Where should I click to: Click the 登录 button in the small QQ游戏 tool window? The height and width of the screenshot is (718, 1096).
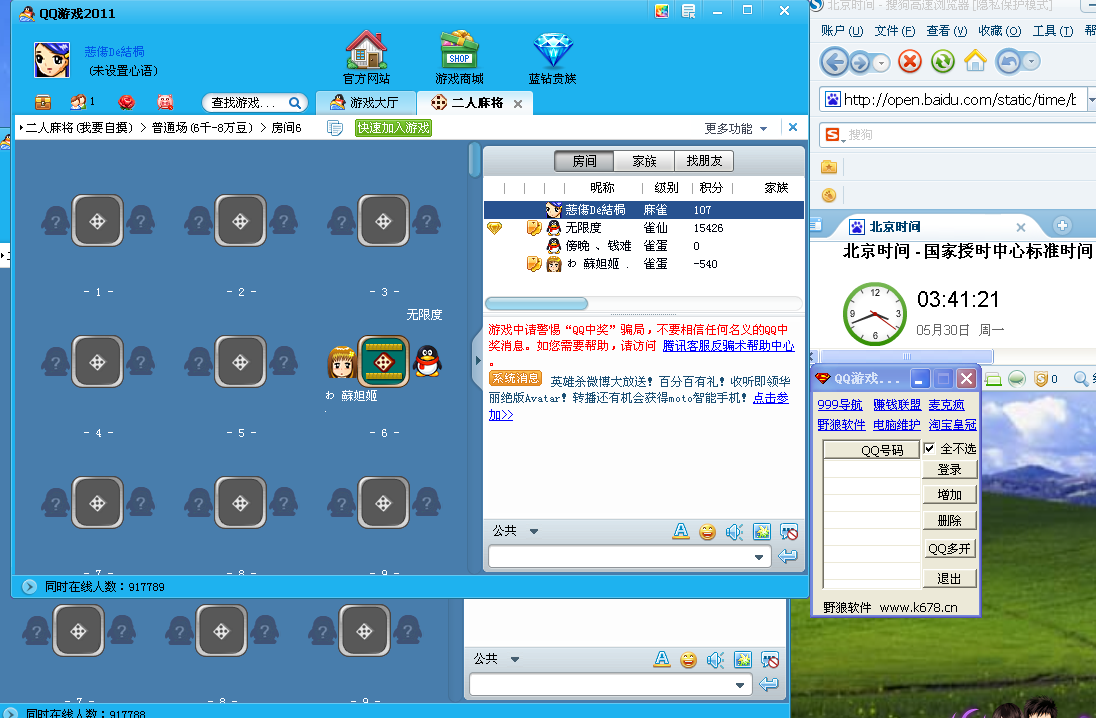949,470
